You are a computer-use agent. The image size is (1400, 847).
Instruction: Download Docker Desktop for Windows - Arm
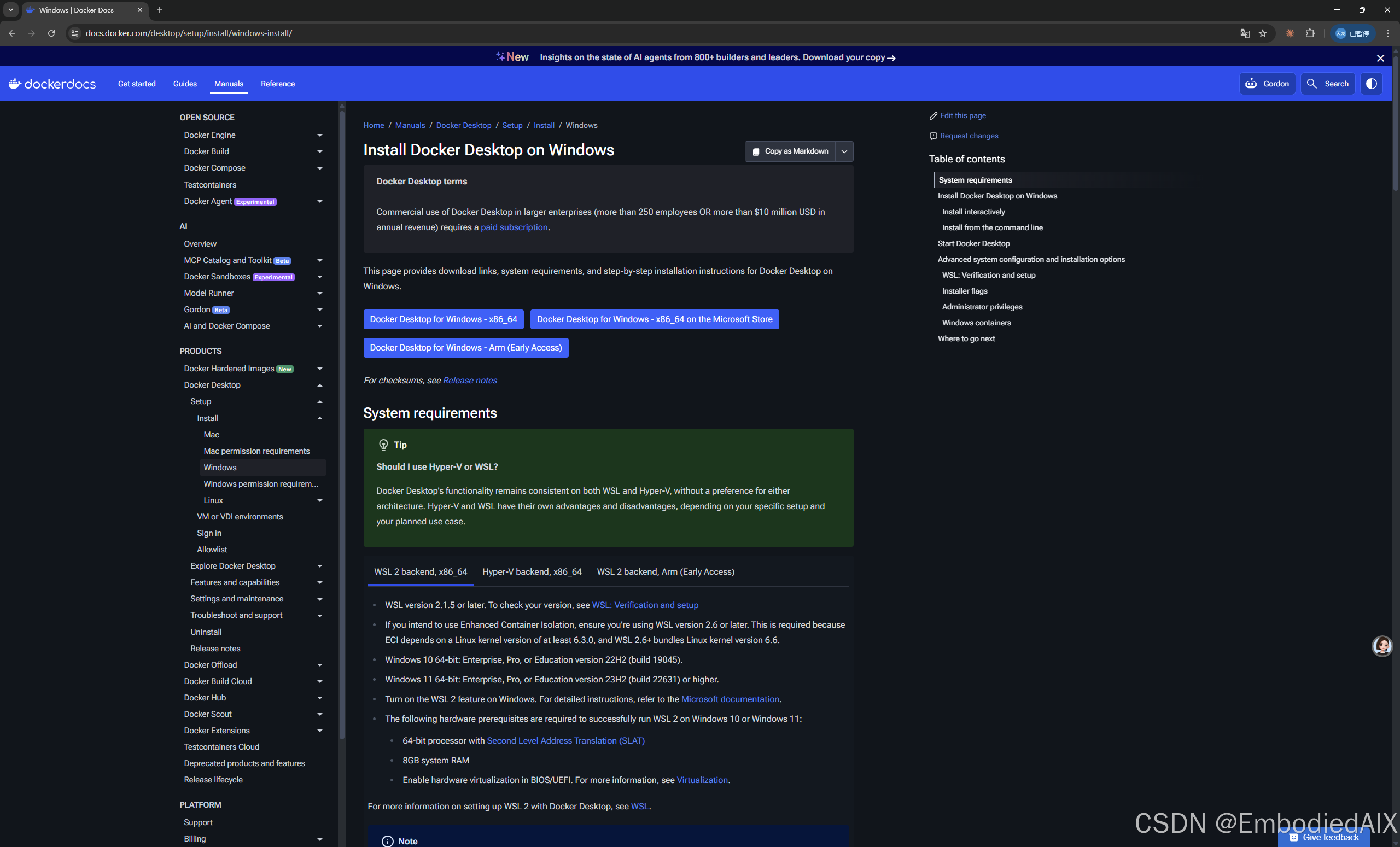[465, 348]
